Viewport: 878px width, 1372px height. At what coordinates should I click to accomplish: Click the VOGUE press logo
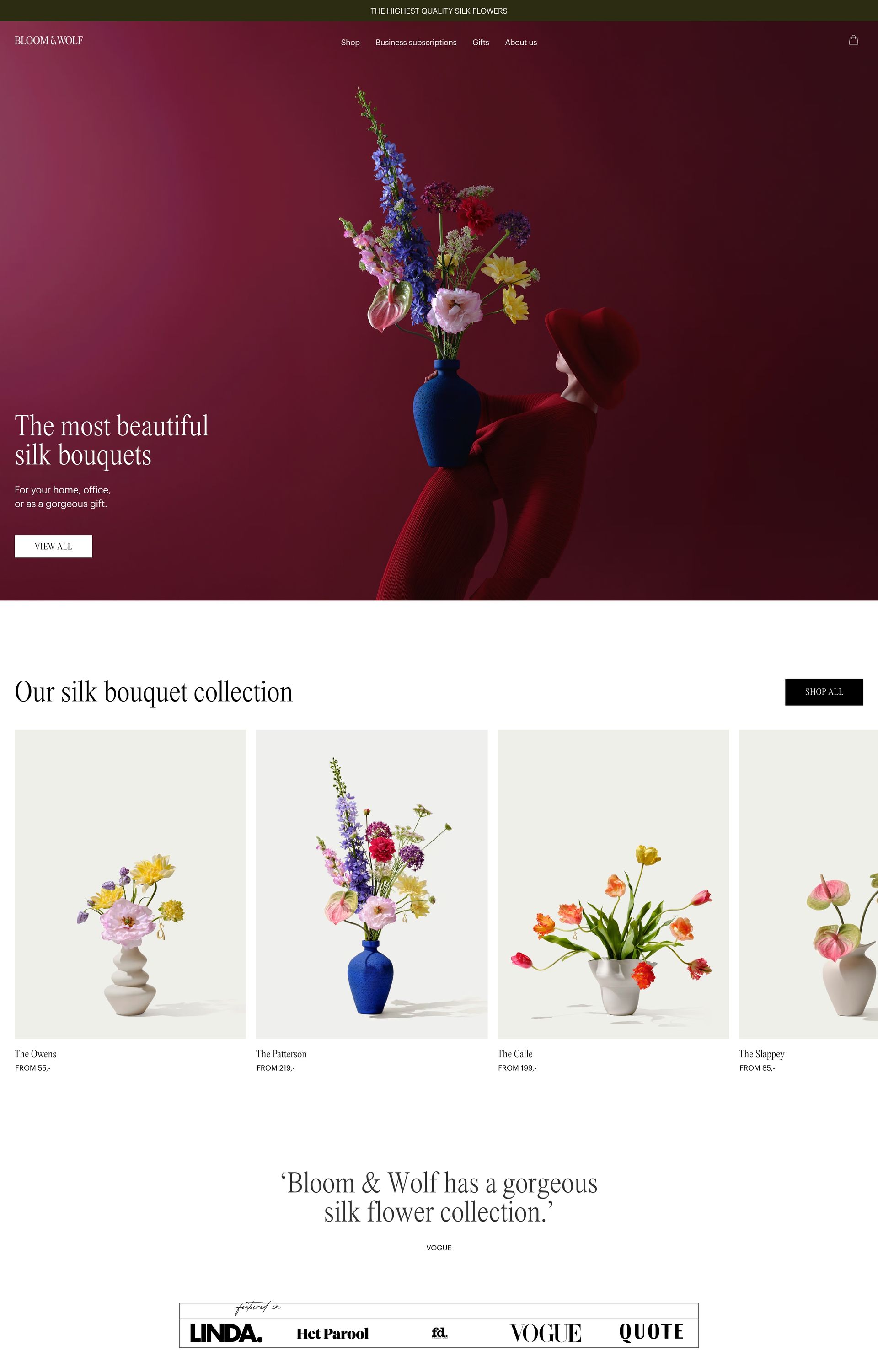coord(546,1333)
